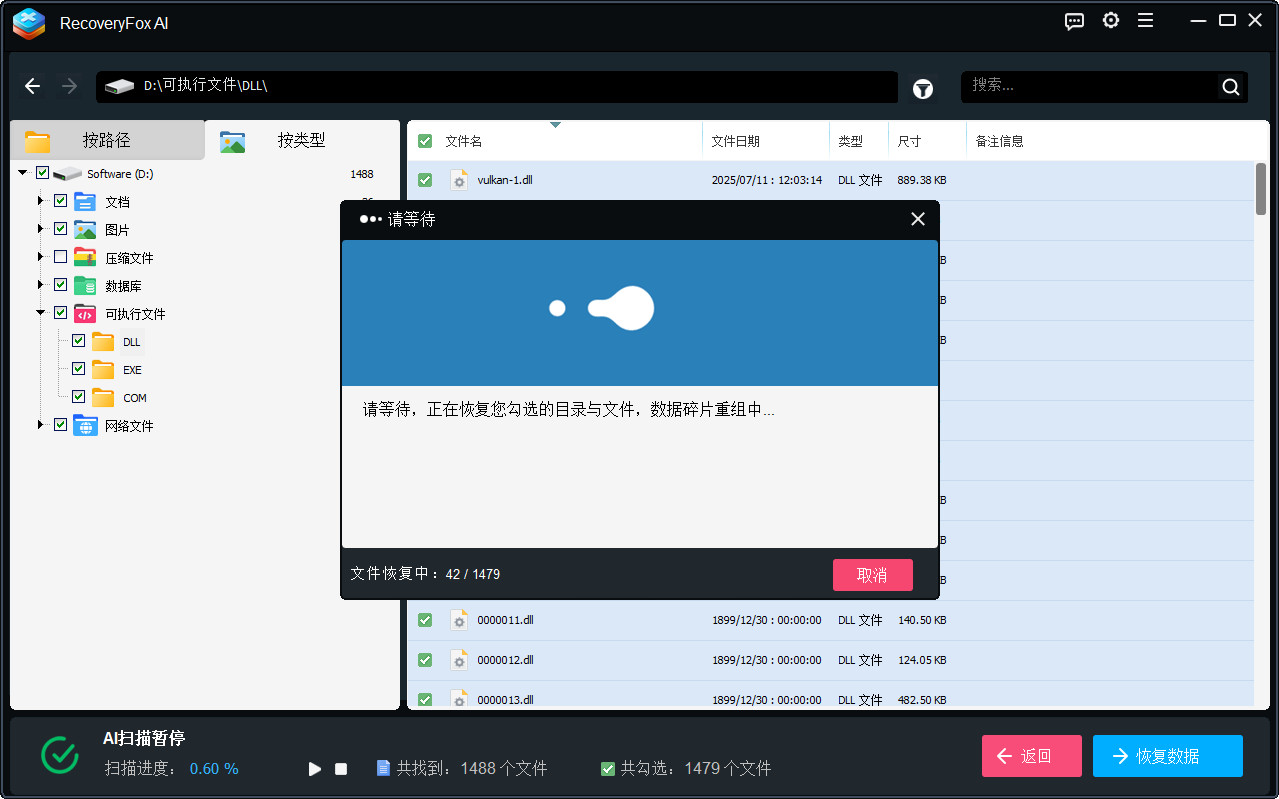1279x799 pixels.
Task: Click the filter funnel icon in path bar
Action: point(922,89)
